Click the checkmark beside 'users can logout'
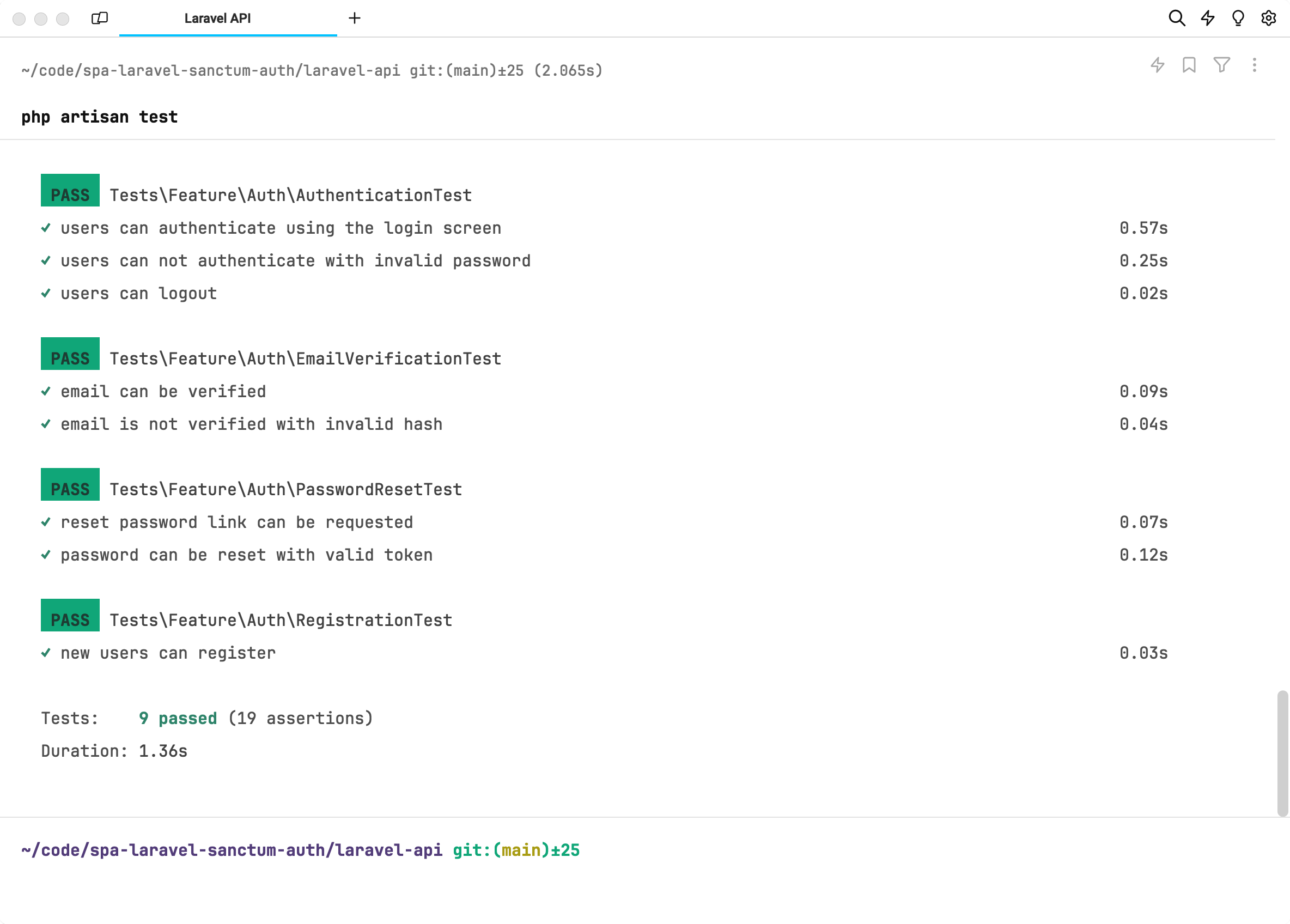Image resolution: width=1290 pixels, height=924 pixels. click(46, 294)
